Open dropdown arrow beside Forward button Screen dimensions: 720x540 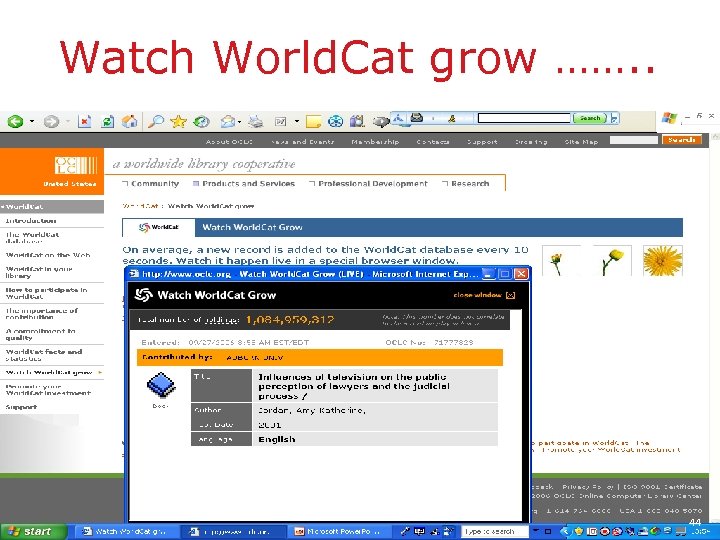click(x=68, y=122)
